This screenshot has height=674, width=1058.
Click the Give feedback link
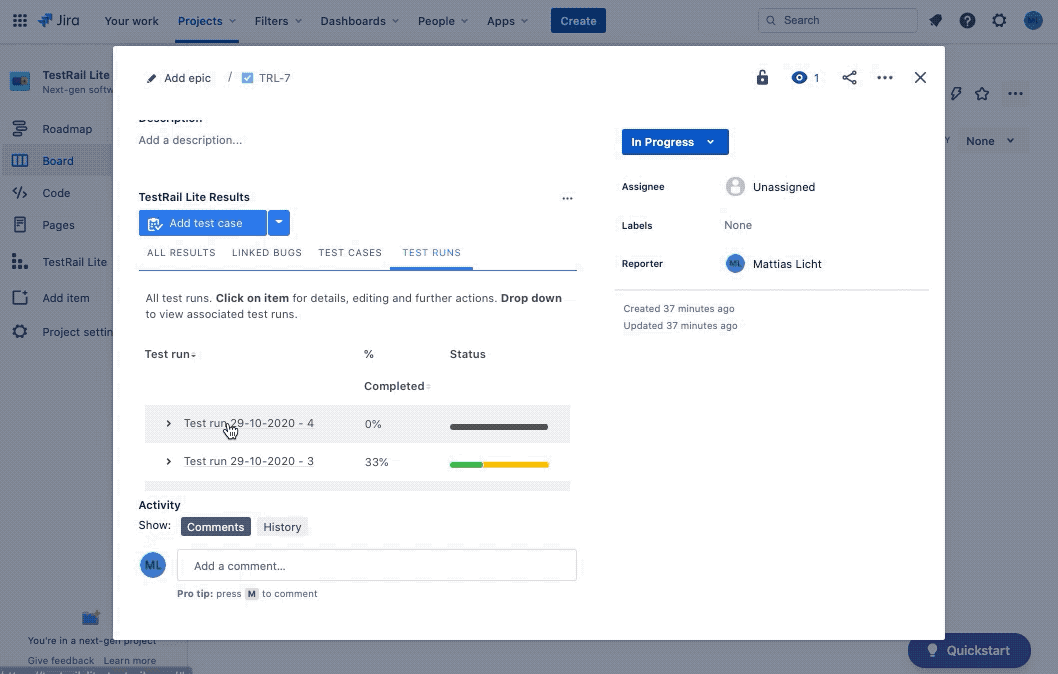61,661
